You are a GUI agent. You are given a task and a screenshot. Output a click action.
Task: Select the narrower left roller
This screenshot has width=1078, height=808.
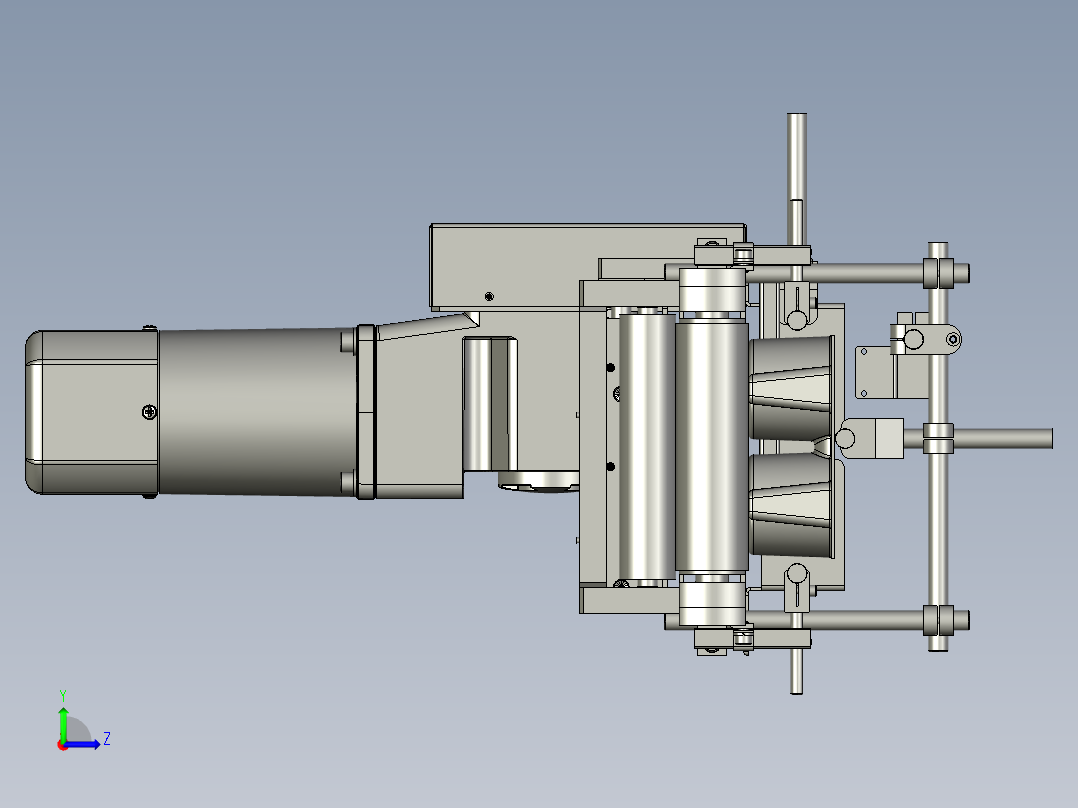point(646,446)
